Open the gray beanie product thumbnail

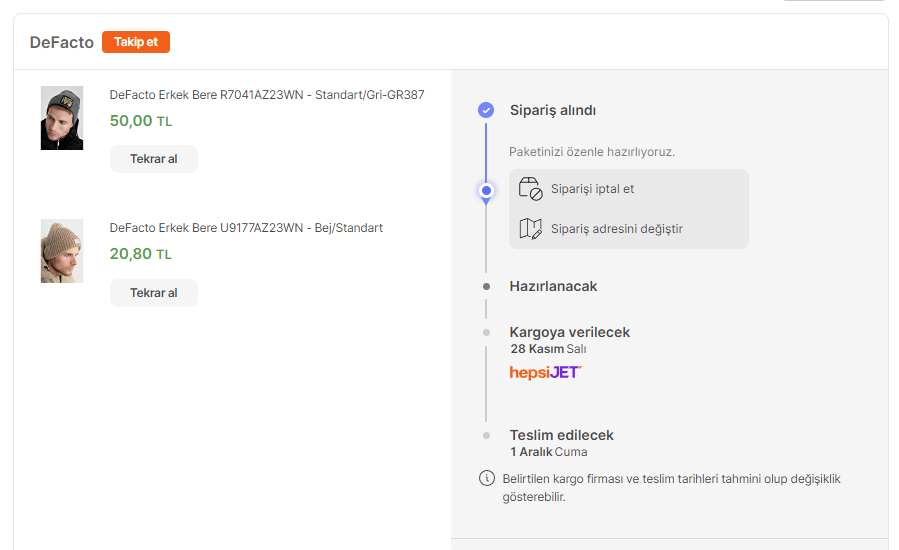[x=62, y=118]
